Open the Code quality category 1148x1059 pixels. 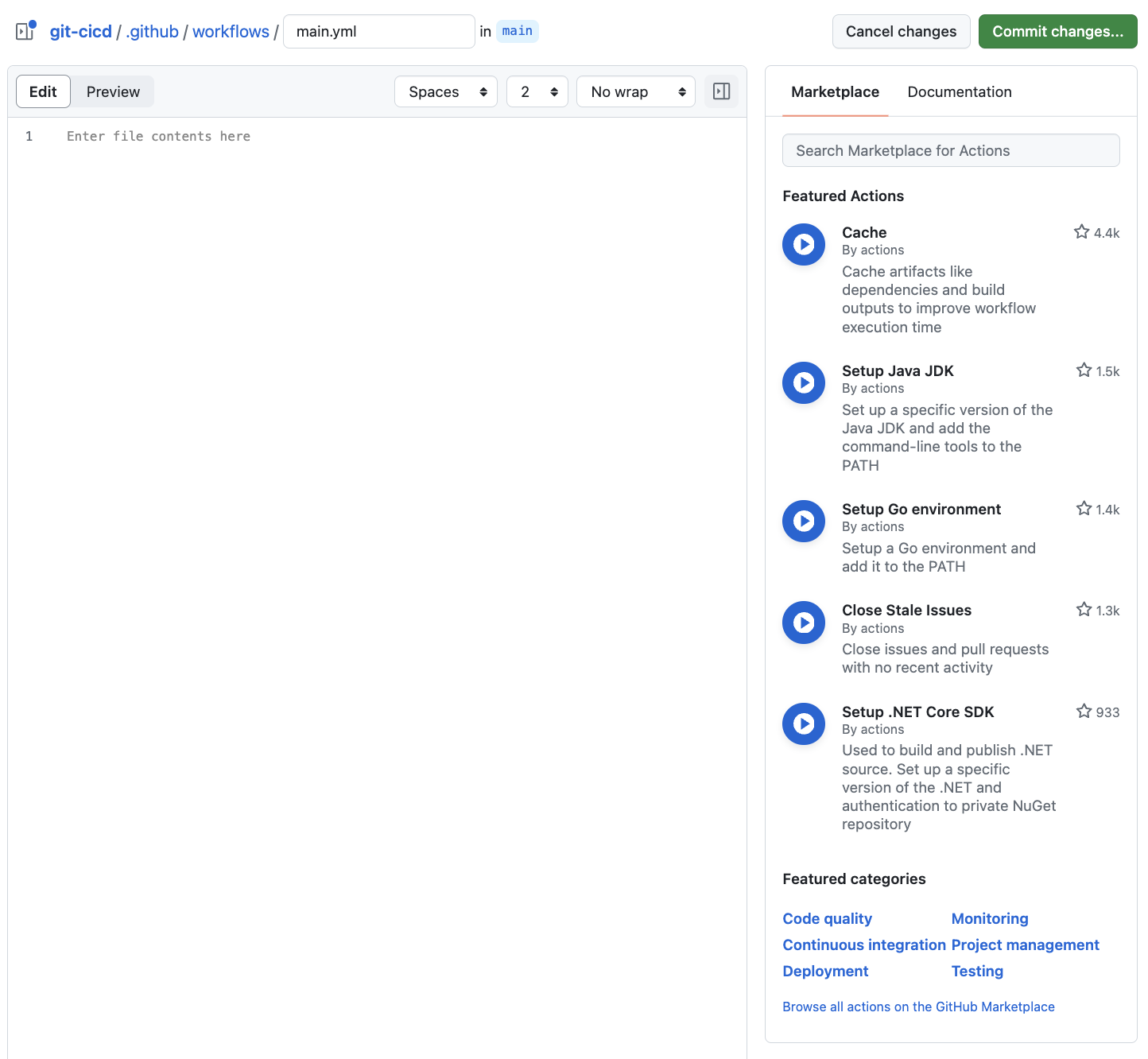tap(827, 918)
